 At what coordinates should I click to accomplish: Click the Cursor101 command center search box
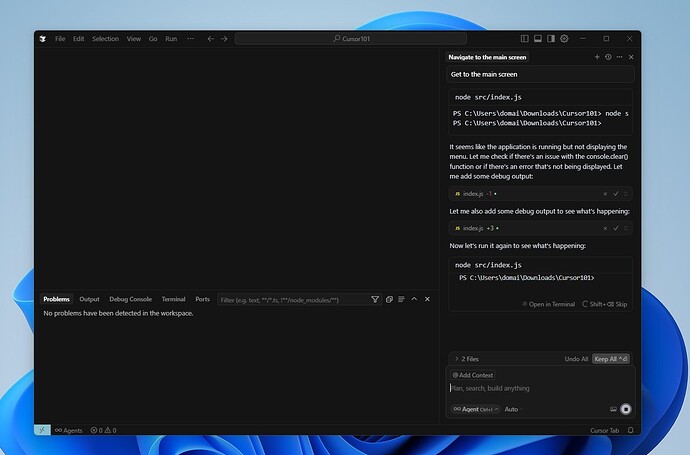[x=351, y=39]
